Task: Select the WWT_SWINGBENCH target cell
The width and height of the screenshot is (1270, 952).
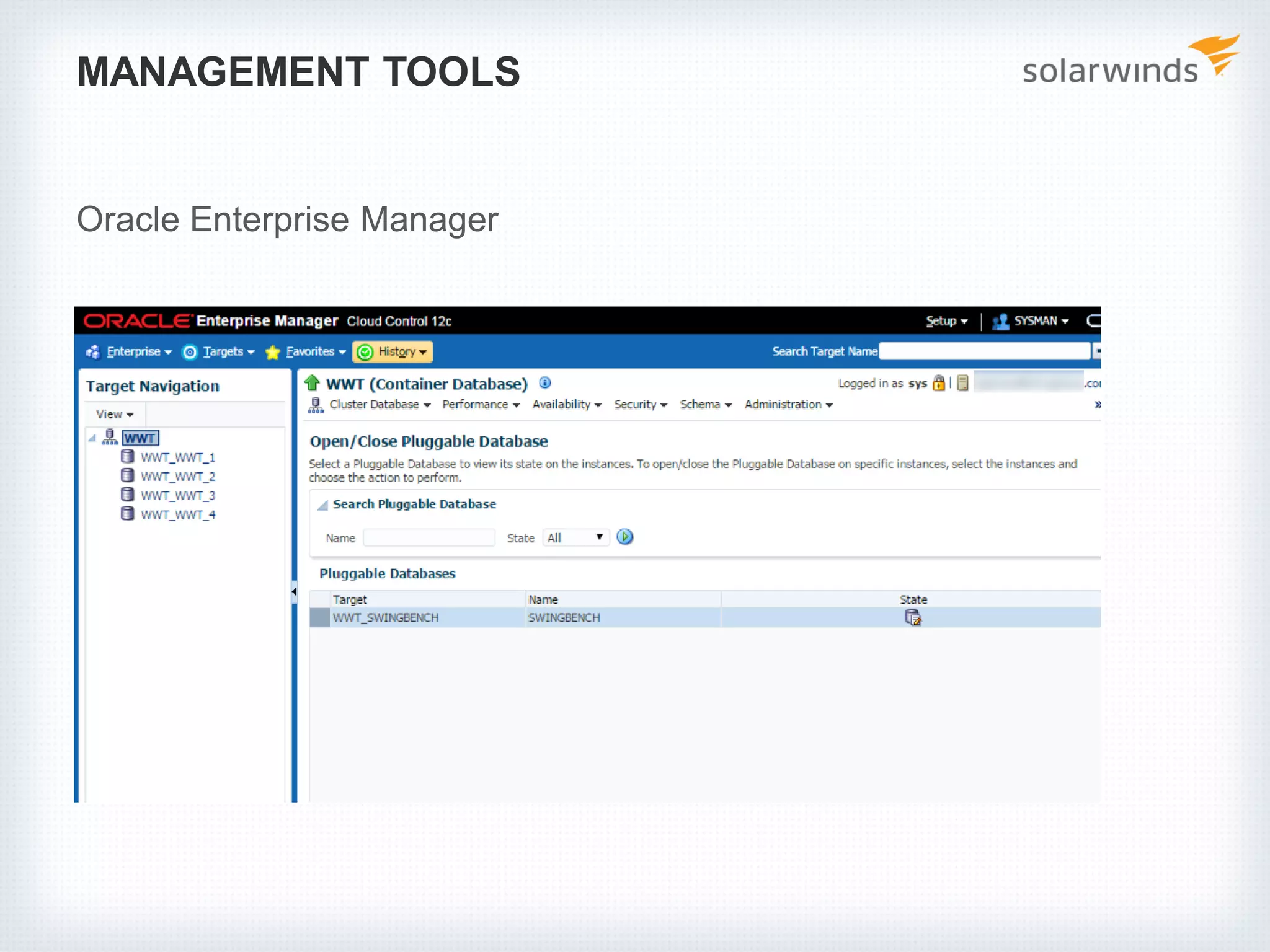Action: tap(428, 618)
